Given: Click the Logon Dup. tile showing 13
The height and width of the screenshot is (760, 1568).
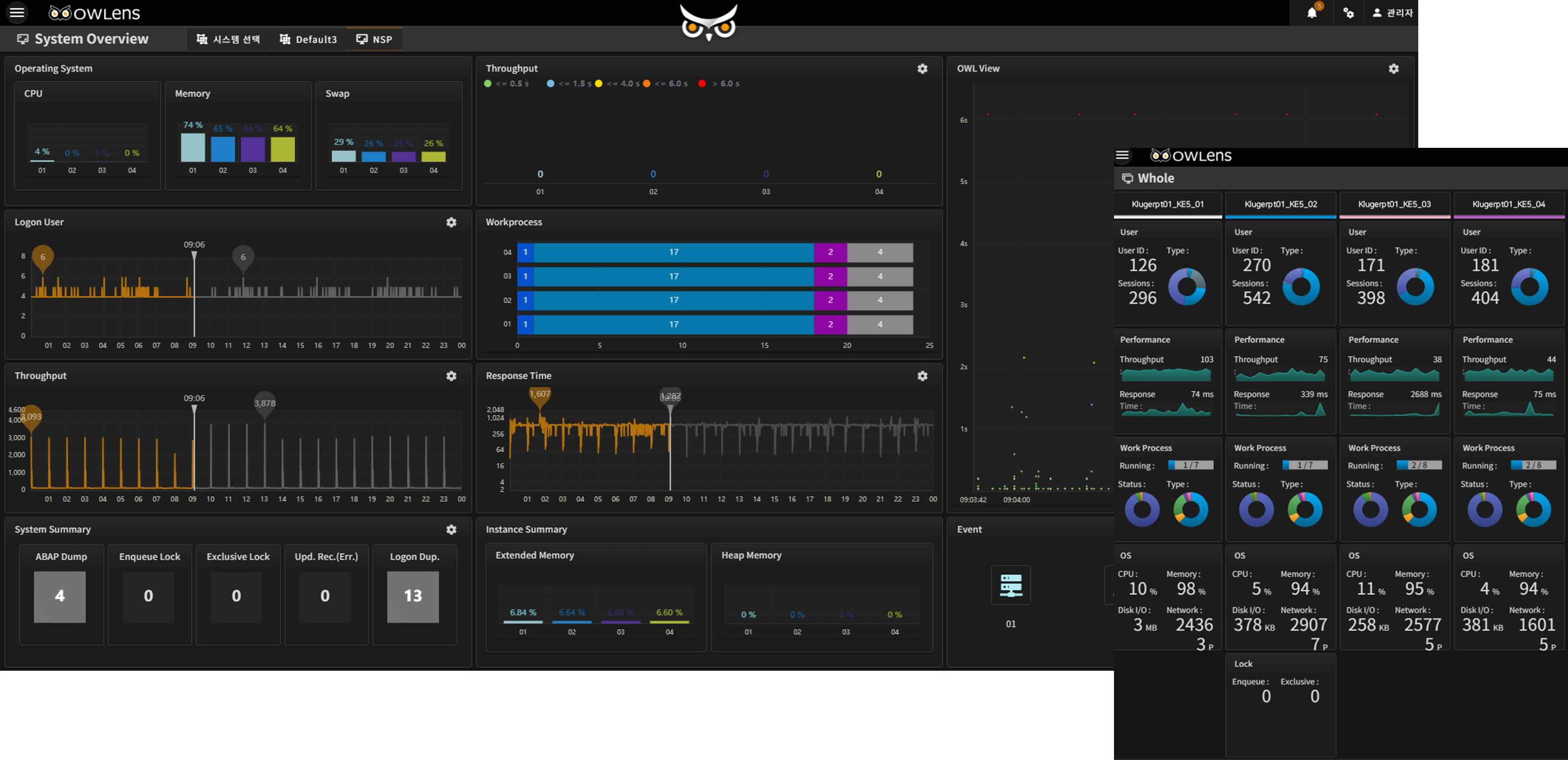Looking at the screenshot, I should click(413, 596).
